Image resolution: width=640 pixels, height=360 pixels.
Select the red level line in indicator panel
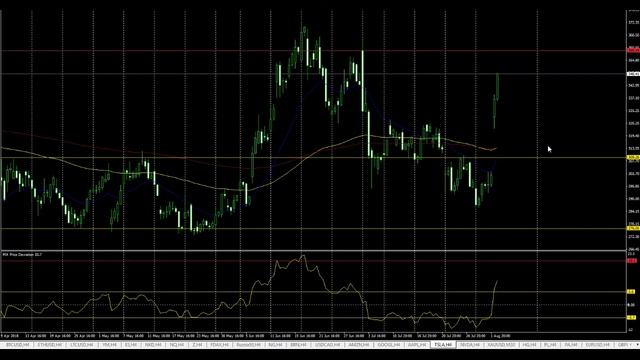313,260
